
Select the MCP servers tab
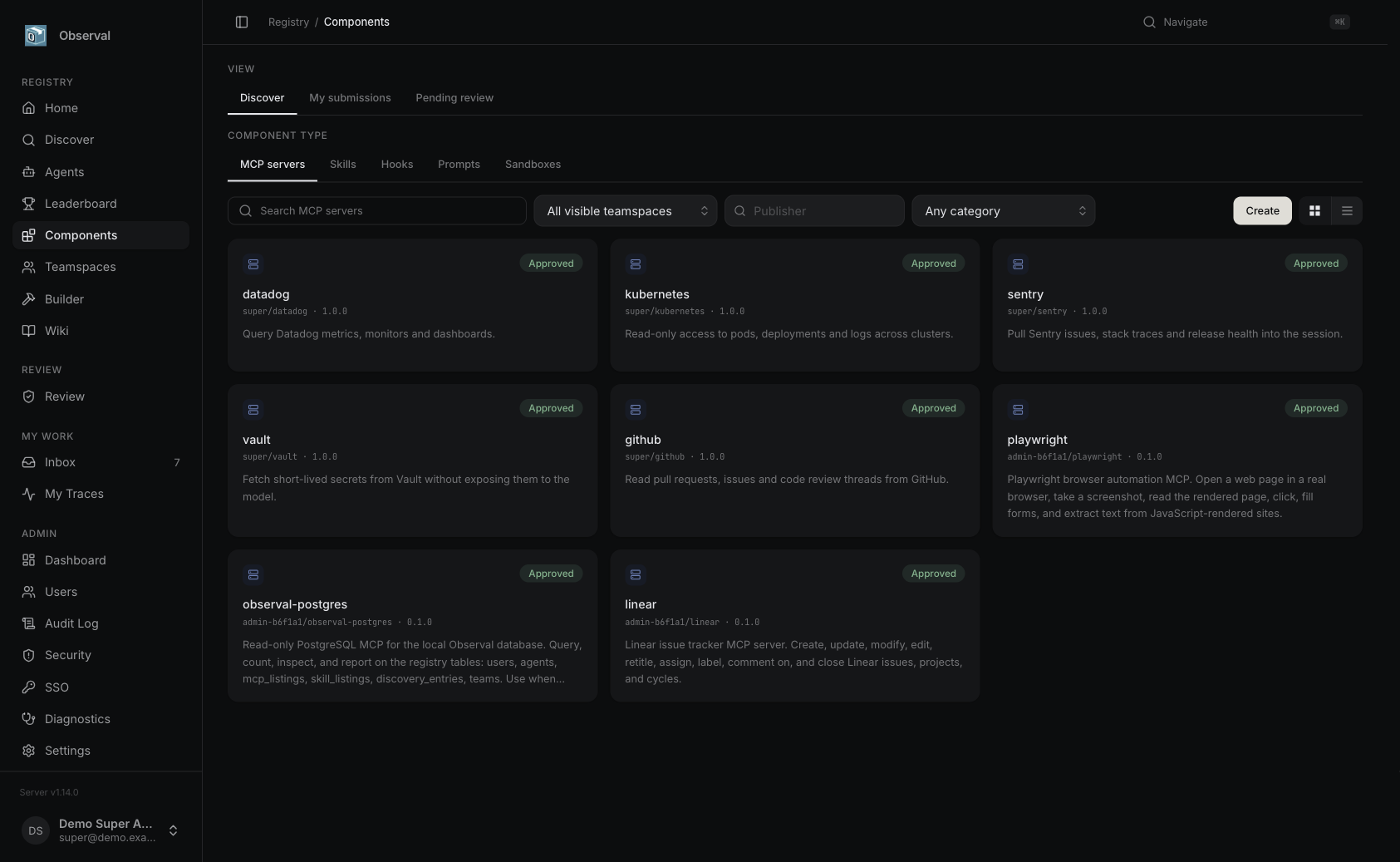[x=273, y=165]
